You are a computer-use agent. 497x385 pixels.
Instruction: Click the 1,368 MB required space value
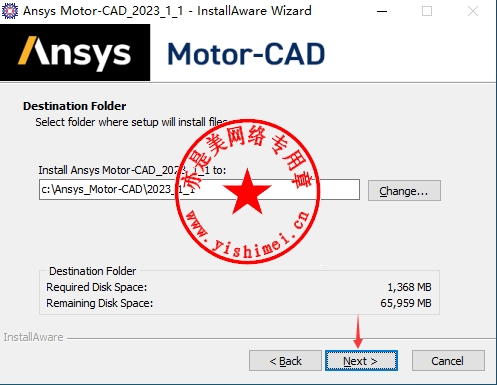[409, 287]
